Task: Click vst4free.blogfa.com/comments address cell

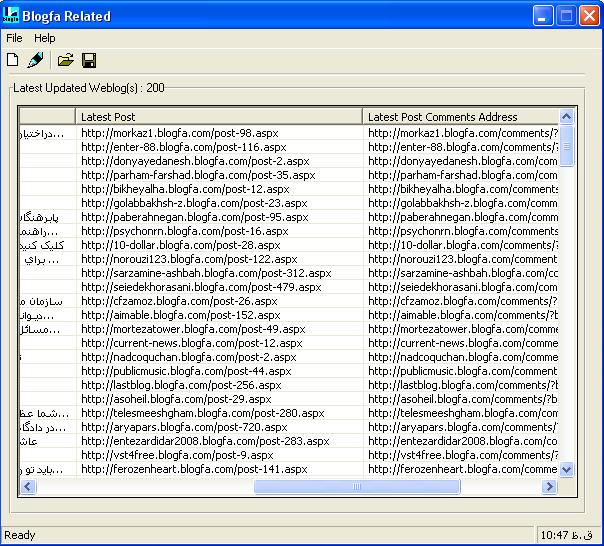Action: (461, 455)
